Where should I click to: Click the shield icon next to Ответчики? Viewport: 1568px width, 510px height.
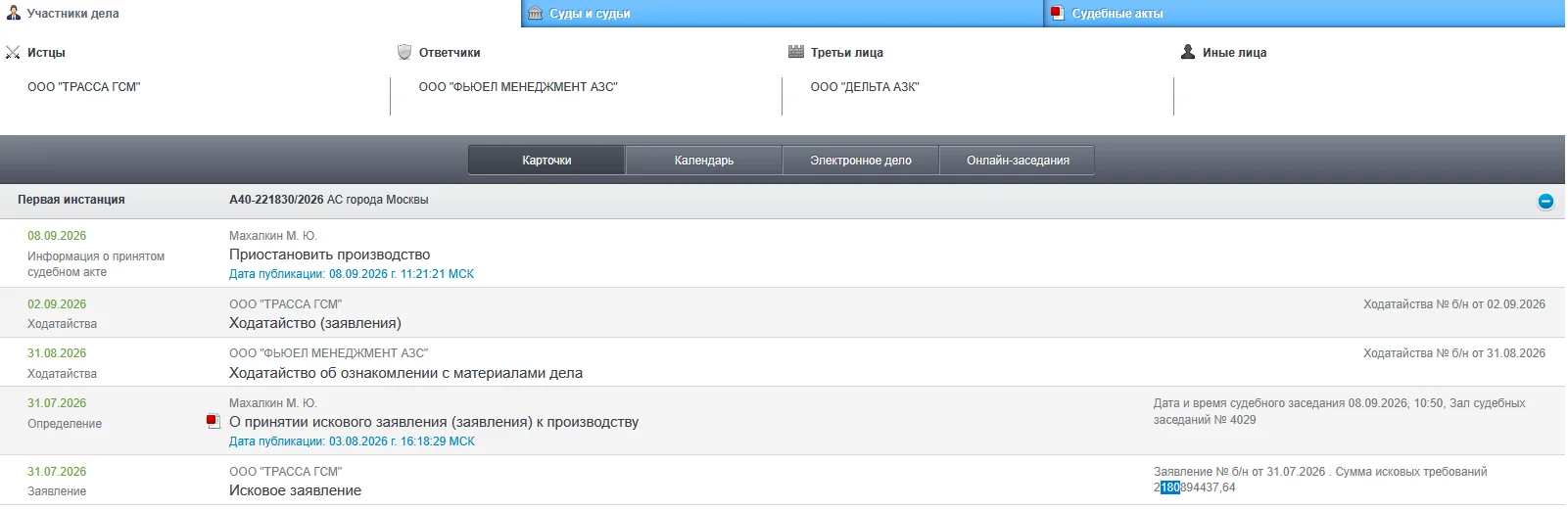coord(404,52)
